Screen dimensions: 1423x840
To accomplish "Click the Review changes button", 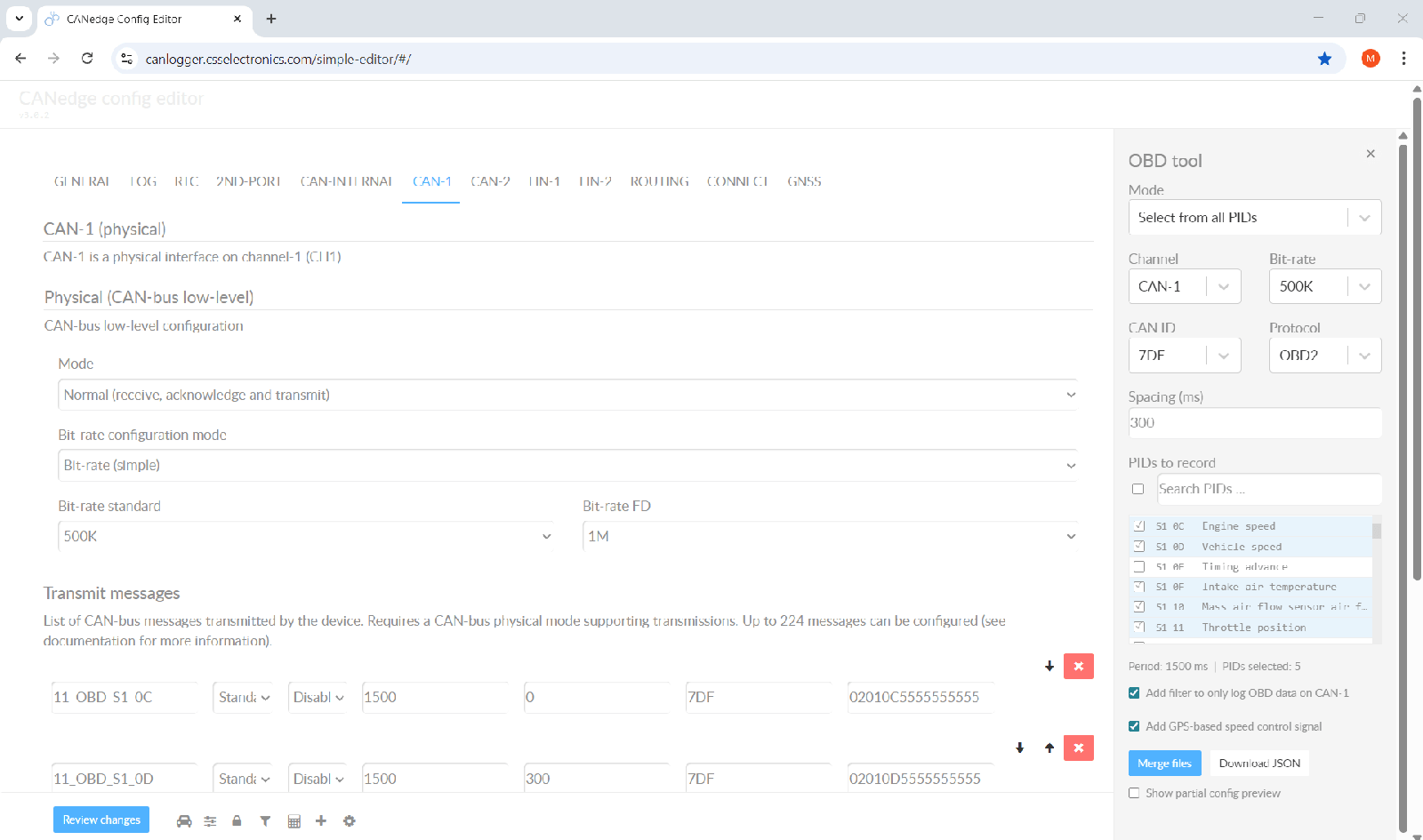I will pyautogui.click(x=101, y=820).
